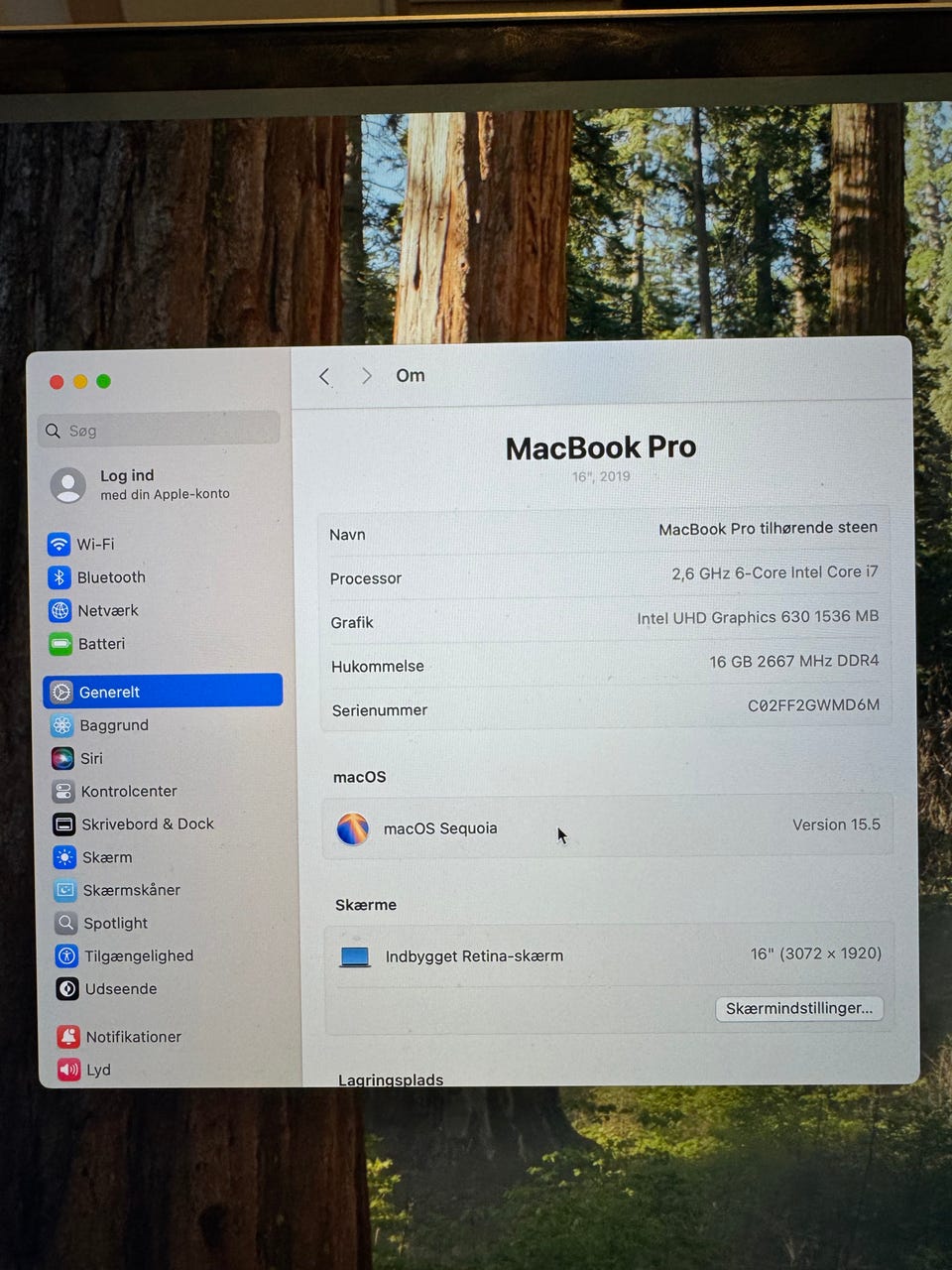Open Lyd speaker icon
Screen dimensions: 952x1270
[x=68, y=1070]
